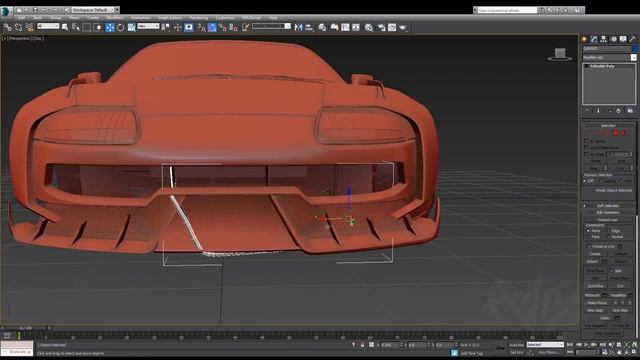Viewport: 640px width, 360px height.
Task: Choose the Bind to Space Warp tool
Action: [29, 27]
